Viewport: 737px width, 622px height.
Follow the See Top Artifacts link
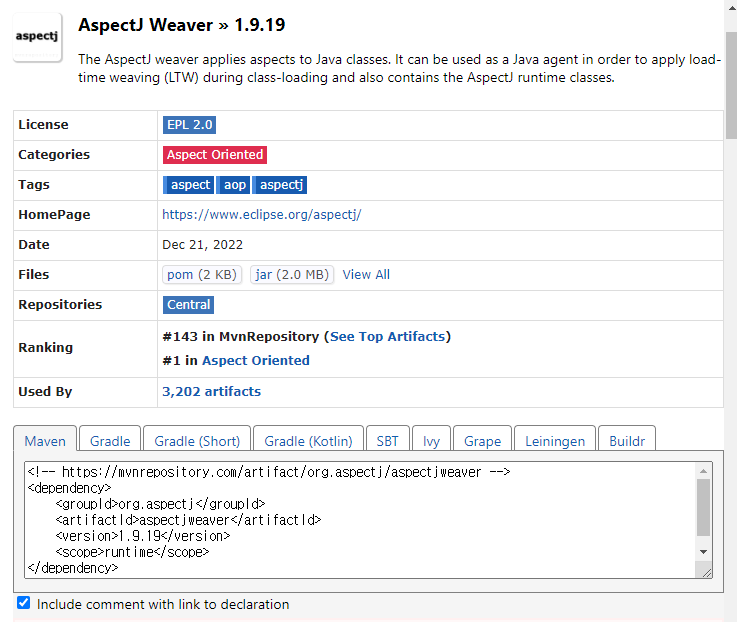click(x=387, y=337)
